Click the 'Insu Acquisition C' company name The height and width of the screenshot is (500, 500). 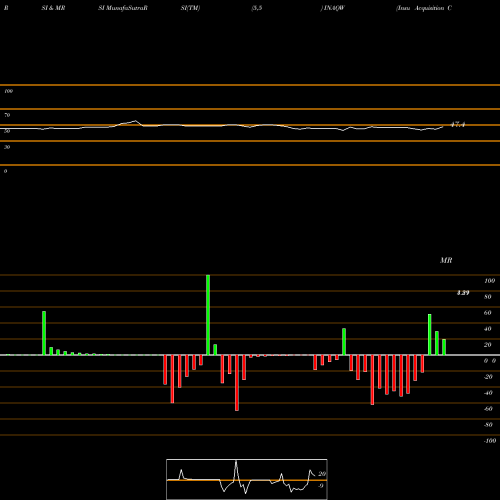(x=424, y=8)
